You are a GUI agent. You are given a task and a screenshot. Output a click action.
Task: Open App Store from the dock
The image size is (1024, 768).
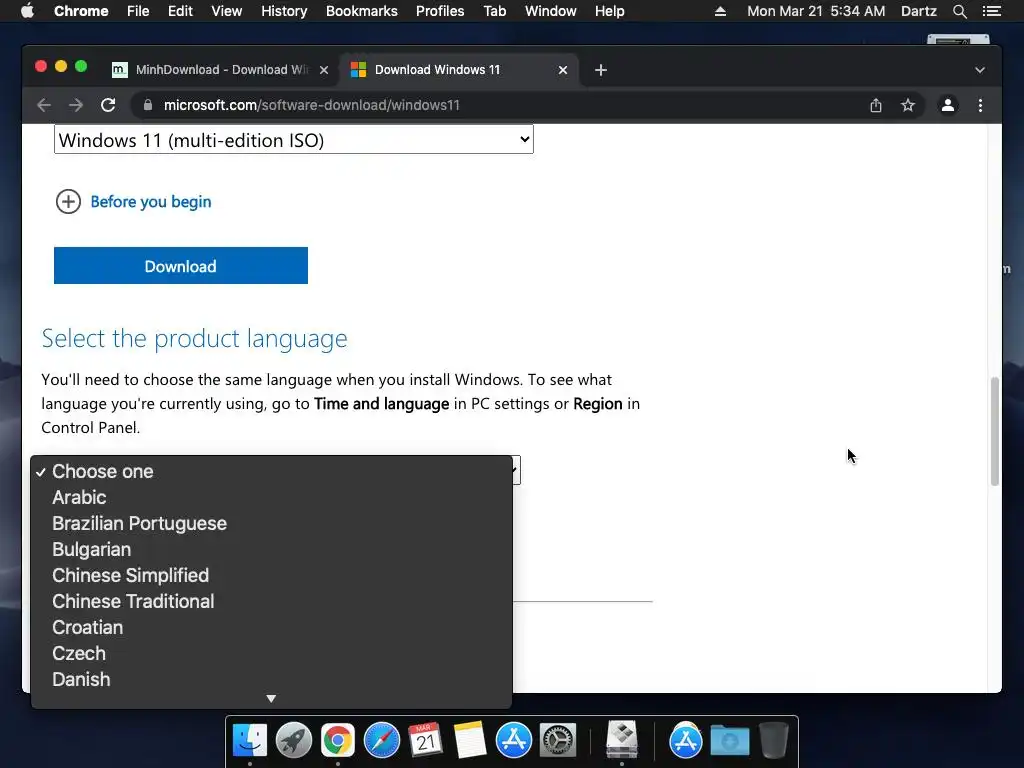point(513,740)
